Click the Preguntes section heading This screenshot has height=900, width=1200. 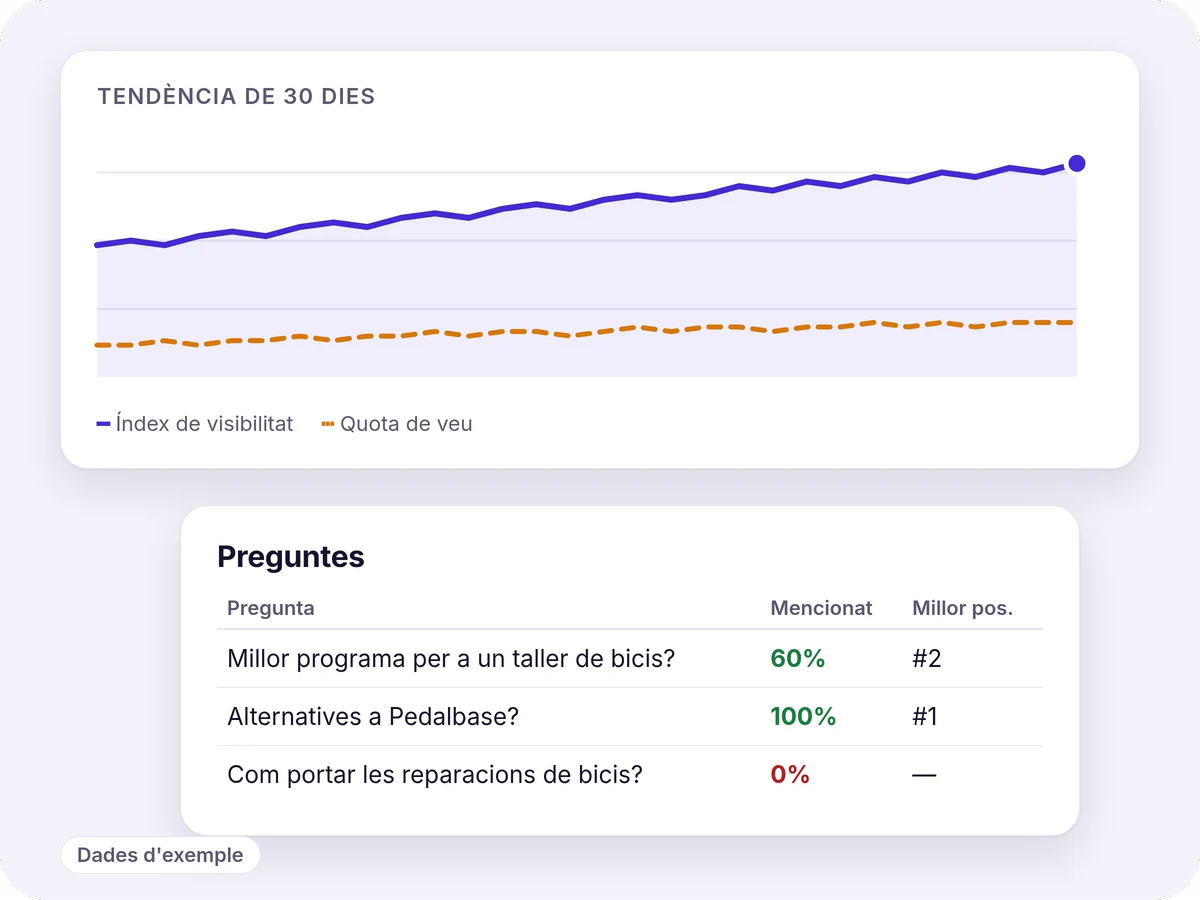(x=291, y=557)
